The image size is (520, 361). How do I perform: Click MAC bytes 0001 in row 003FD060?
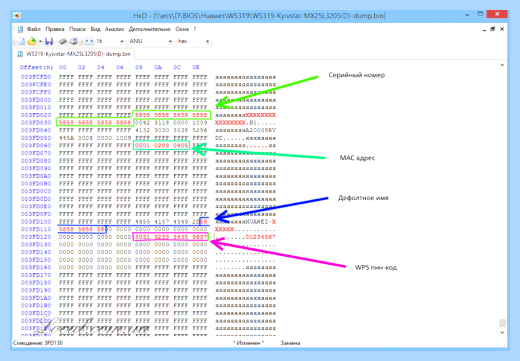pyautogui.click(x=142, y=145)
